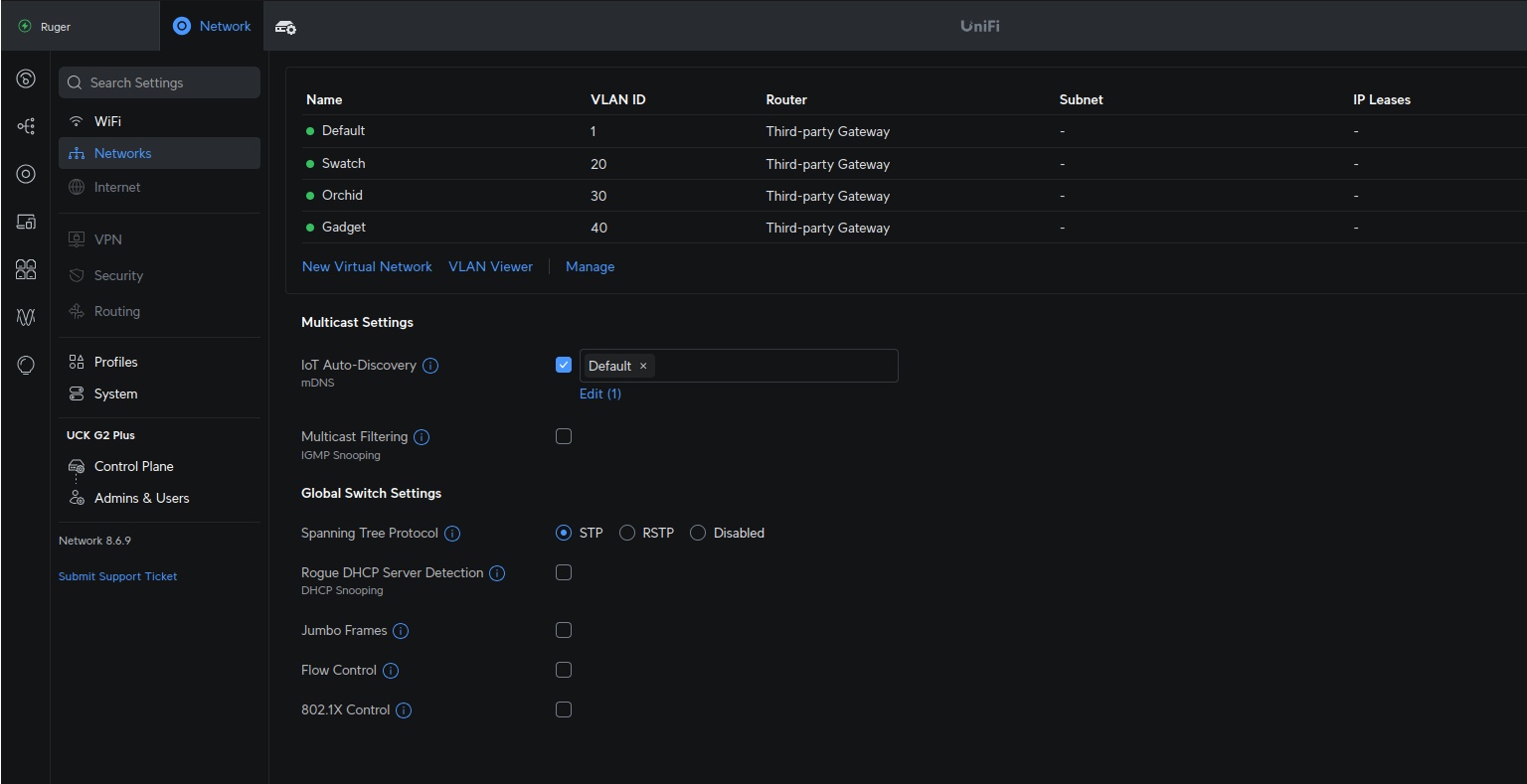Select the RSTP radio option
Screen dimensions: 1527x784
[x=627, y=534]
